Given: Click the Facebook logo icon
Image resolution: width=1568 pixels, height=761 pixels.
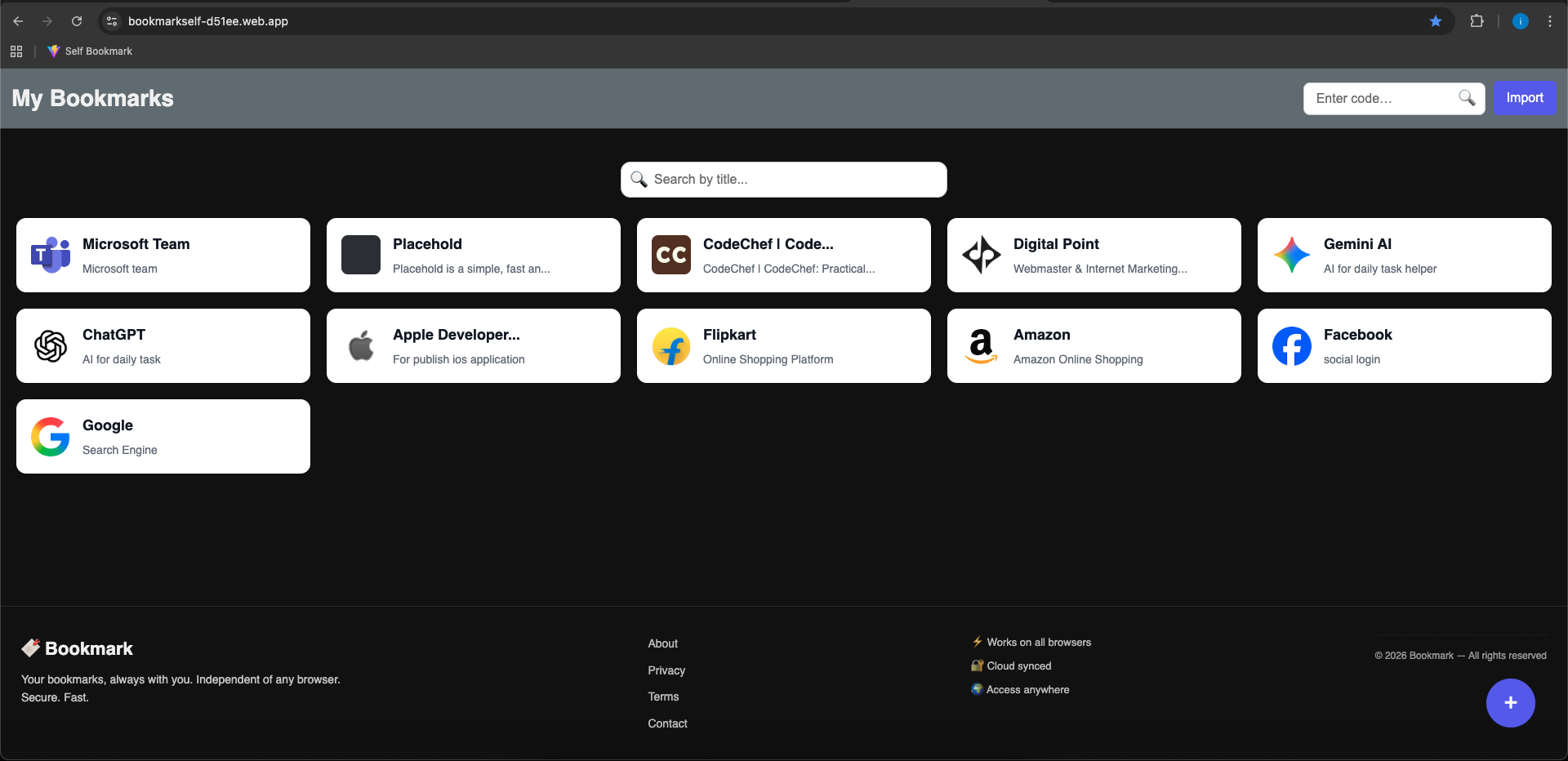Looking at the screenshot, I should point(1292,345).
